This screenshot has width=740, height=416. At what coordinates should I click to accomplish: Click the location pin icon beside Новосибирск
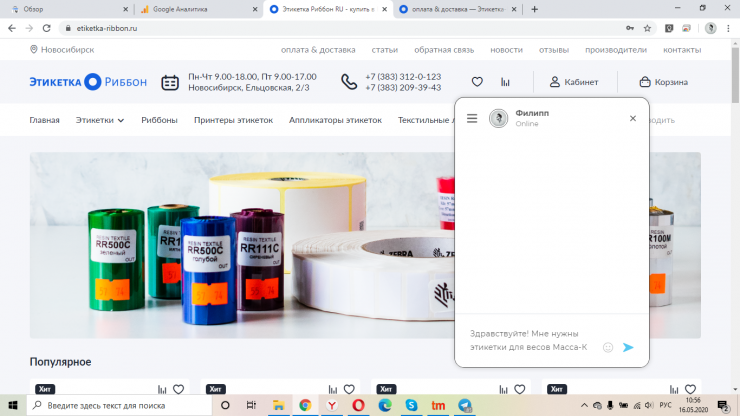coord(34,49)
